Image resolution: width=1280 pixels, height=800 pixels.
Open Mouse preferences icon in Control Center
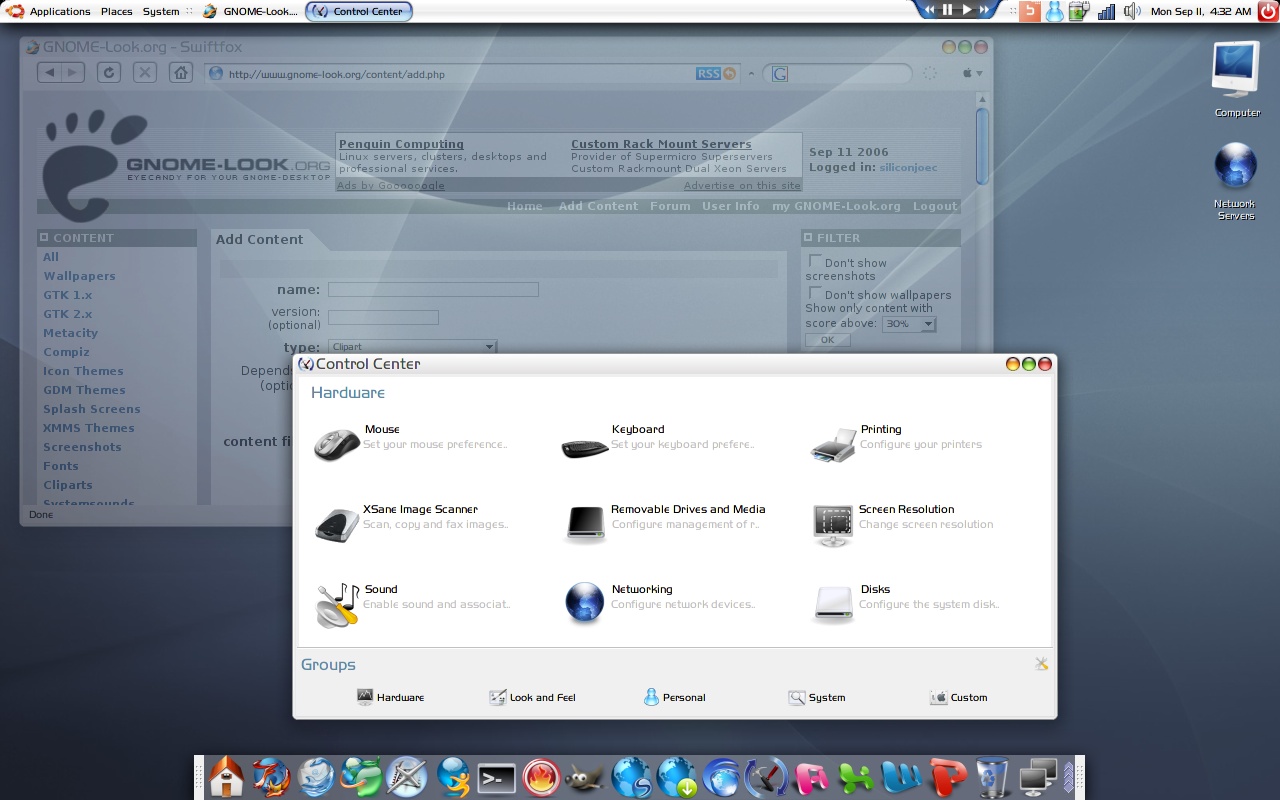tap(337, 444)
